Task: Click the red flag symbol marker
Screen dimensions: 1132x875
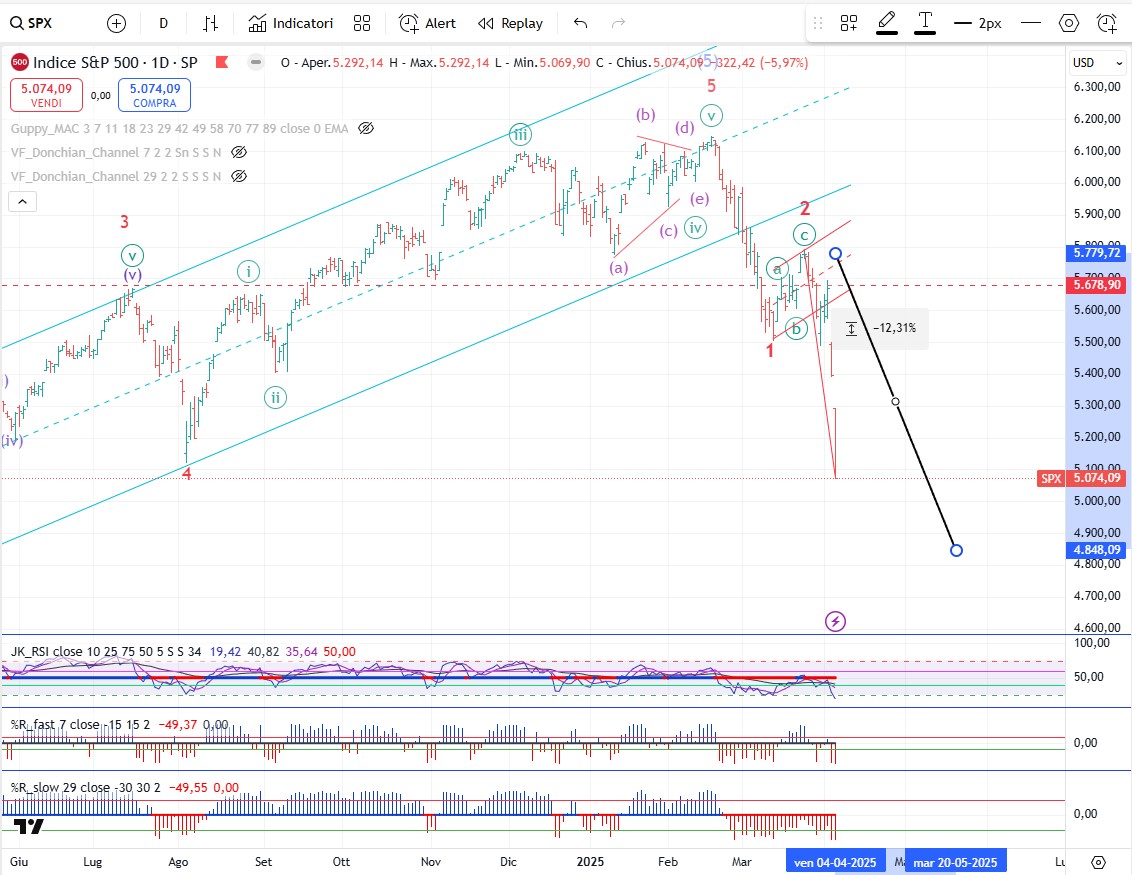Action: click(222, 63)
